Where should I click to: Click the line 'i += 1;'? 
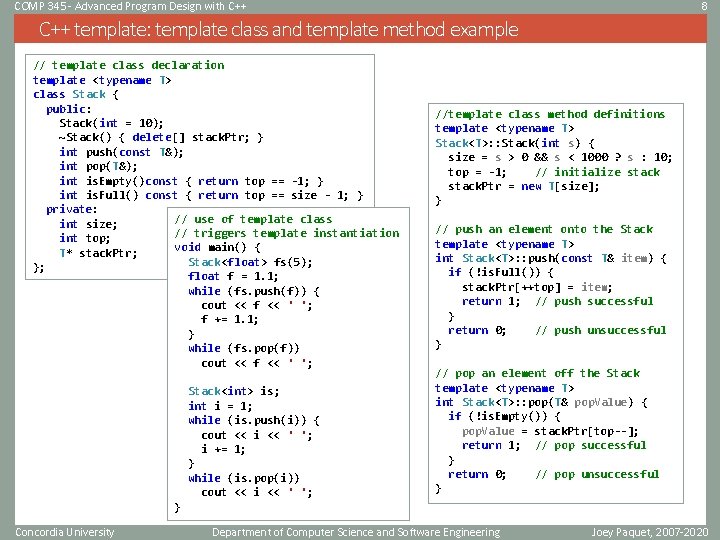(223, 449)
